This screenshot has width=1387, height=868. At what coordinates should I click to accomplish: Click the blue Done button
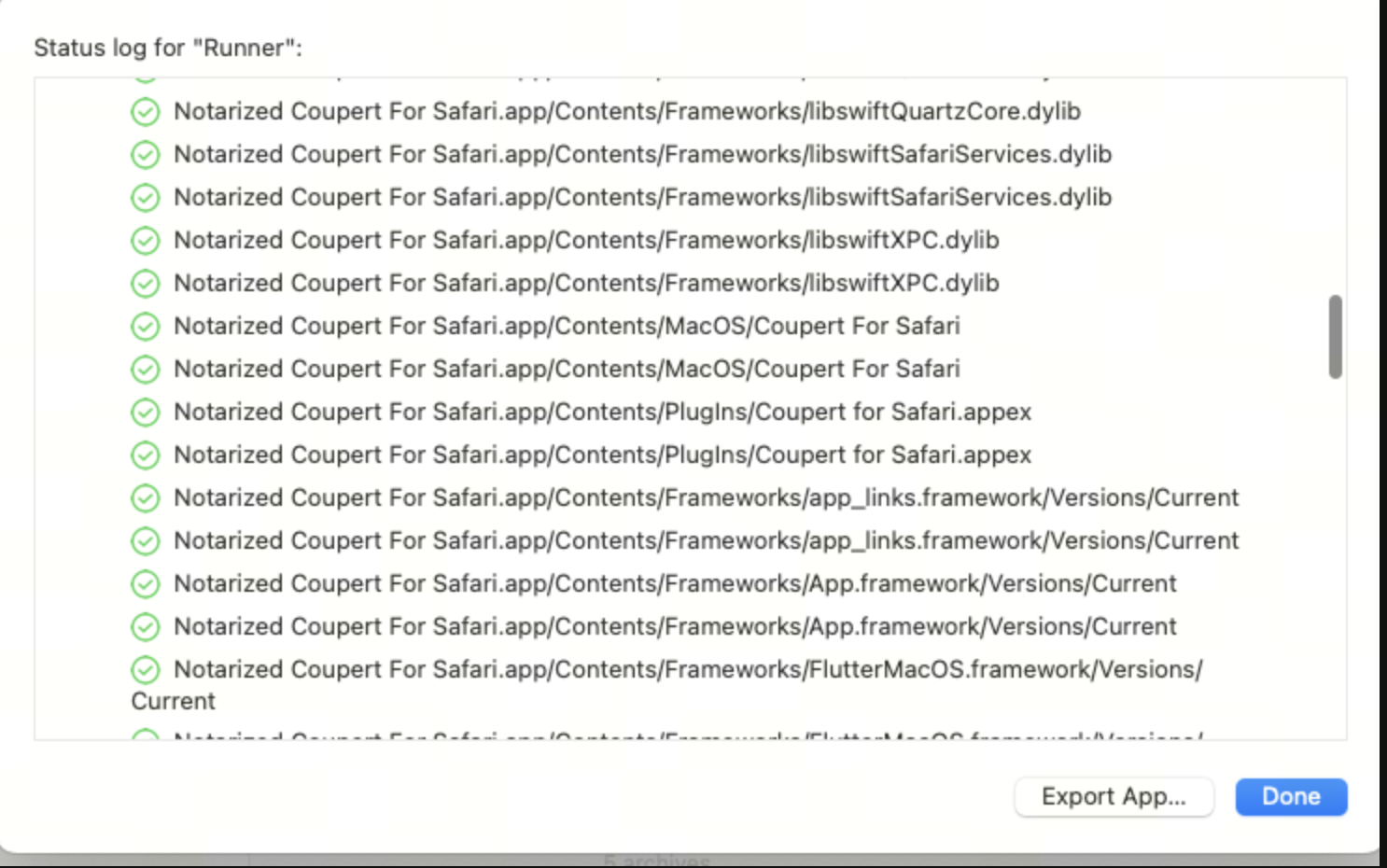pos(1291,797)
